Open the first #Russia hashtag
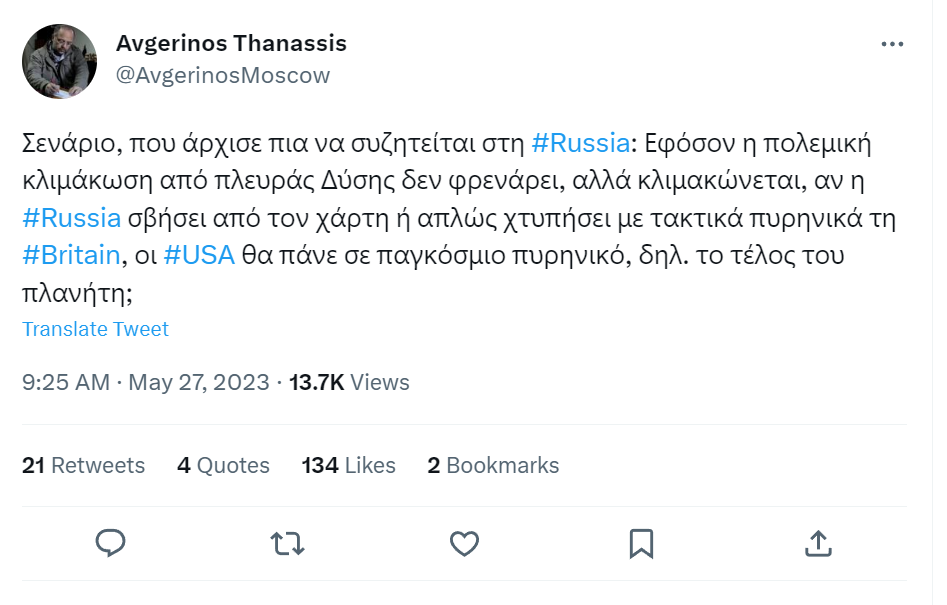Screen dimensions: 947x605 pos(580,143)
